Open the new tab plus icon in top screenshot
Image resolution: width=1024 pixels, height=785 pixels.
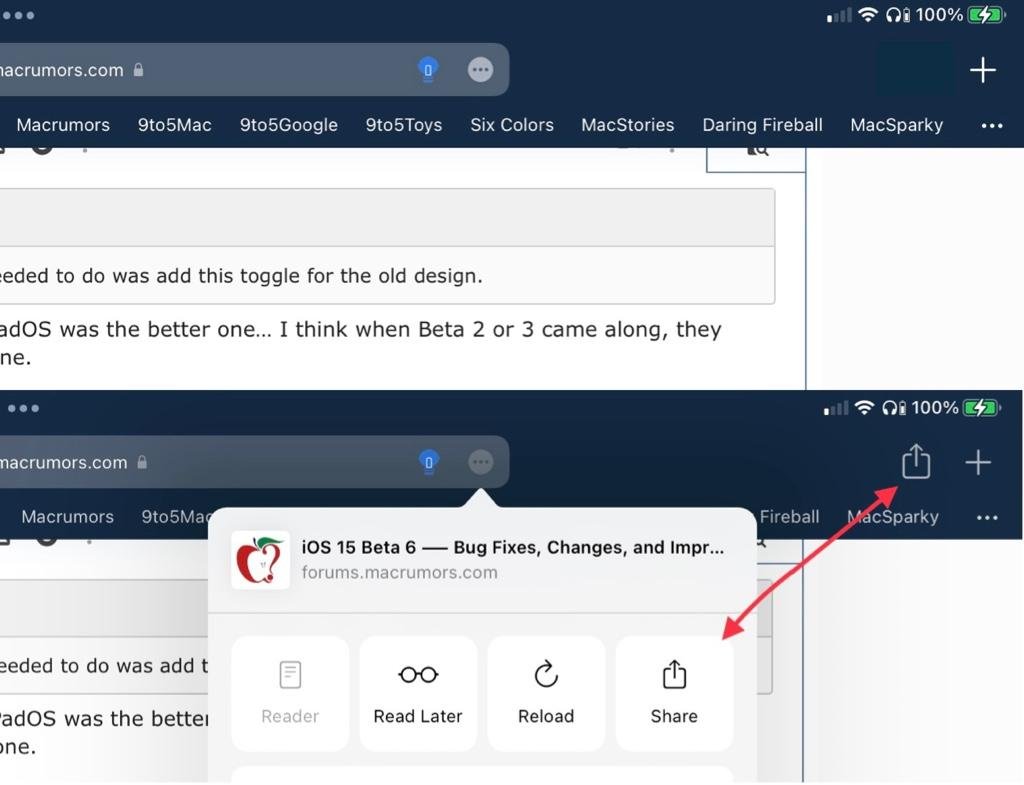pyautogui.click(x=983, y=70)
